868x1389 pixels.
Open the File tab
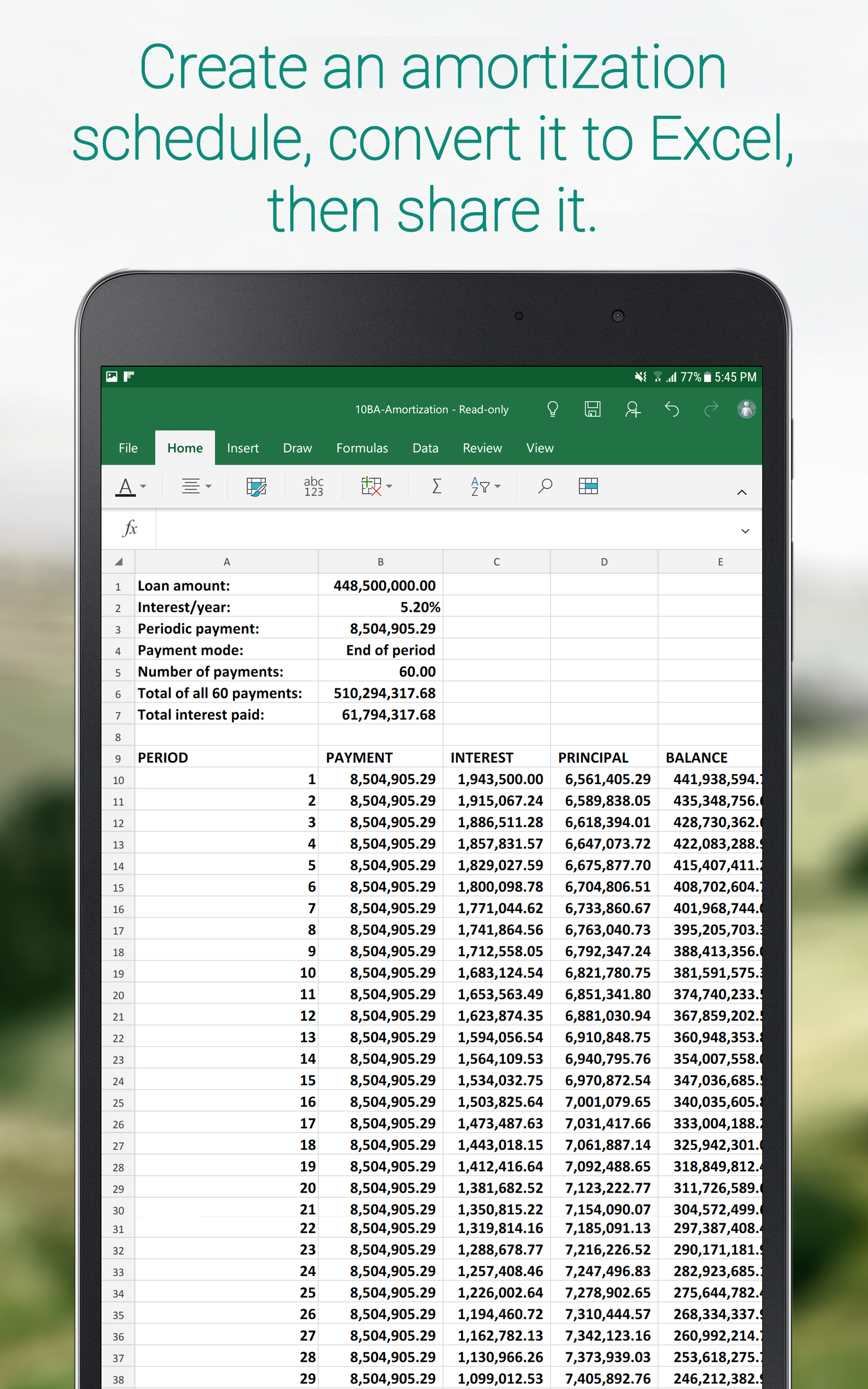pyautogui.click(x=128, y=448)
